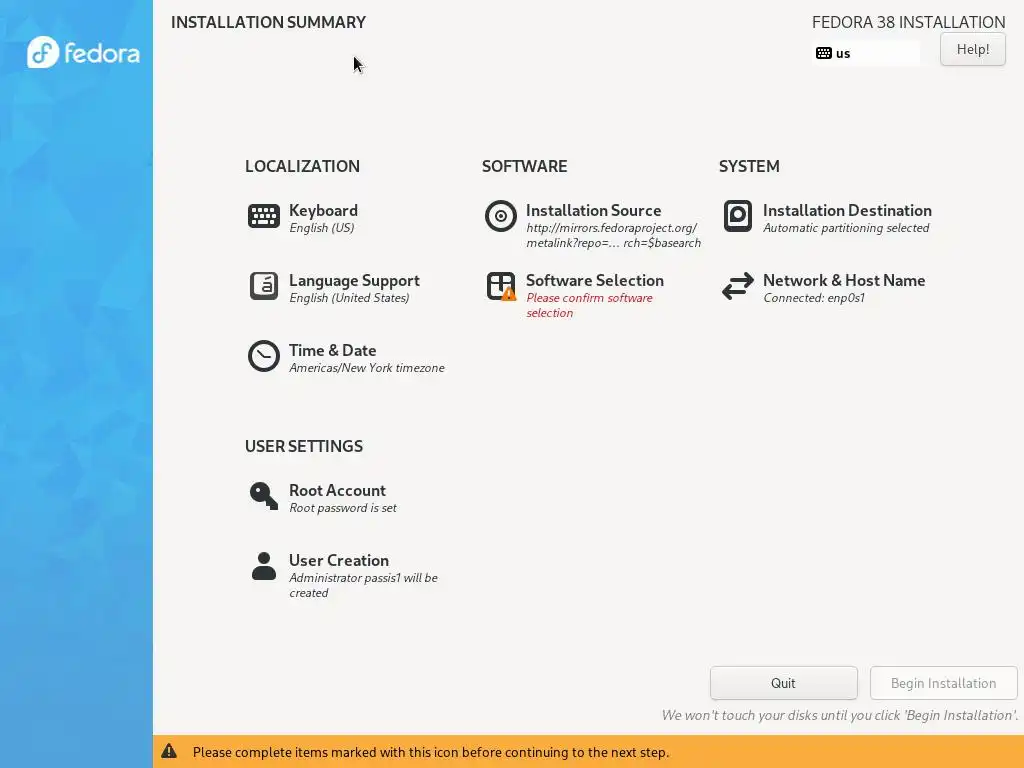Open Installation Destination settings
This screenshot has height=768, width=1024.
[847, 210]
